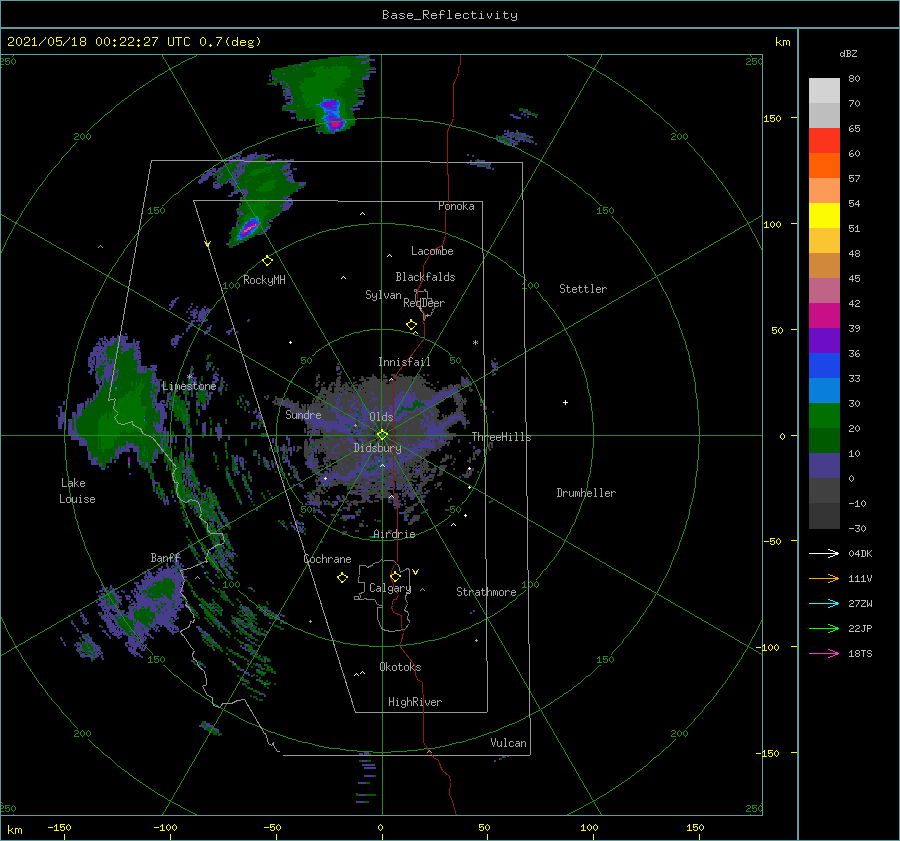Screen dimensions: 900x841
Task: Click the dBZ legend heading
Action: (x=848, y=53)
